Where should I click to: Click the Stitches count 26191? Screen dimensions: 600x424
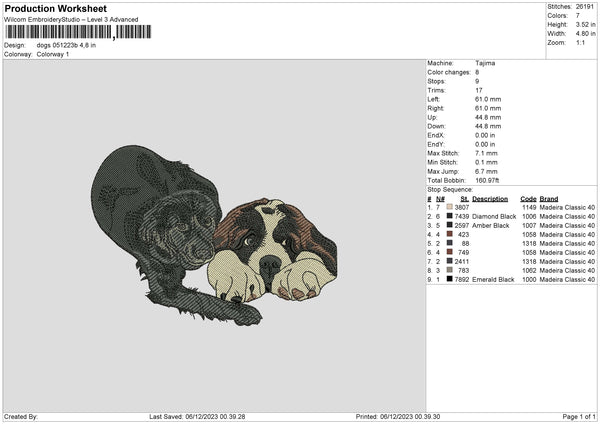tap(583, 7)
